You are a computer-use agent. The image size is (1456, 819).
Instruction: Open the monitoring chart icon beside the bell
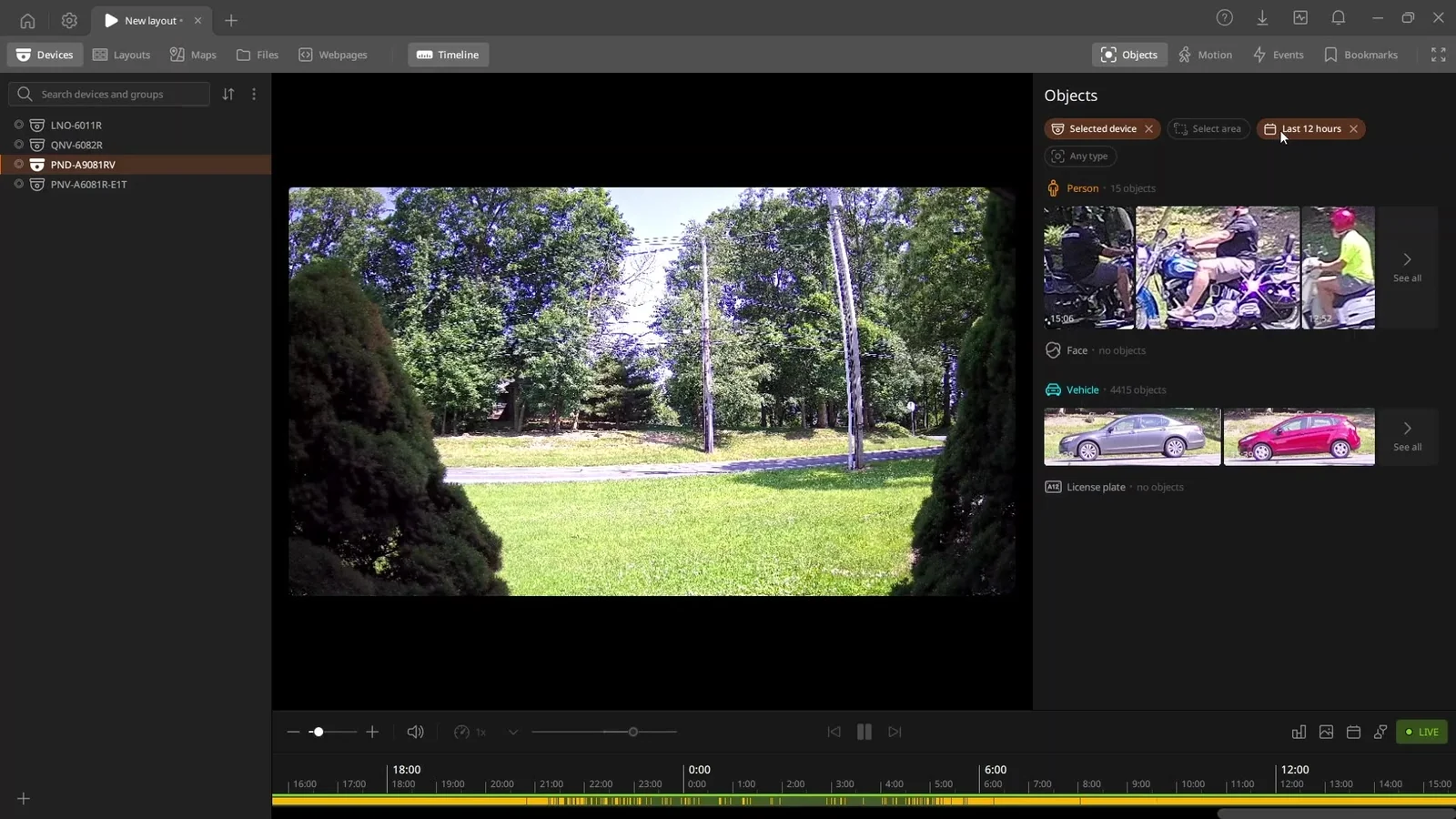tap(1300, 17)
